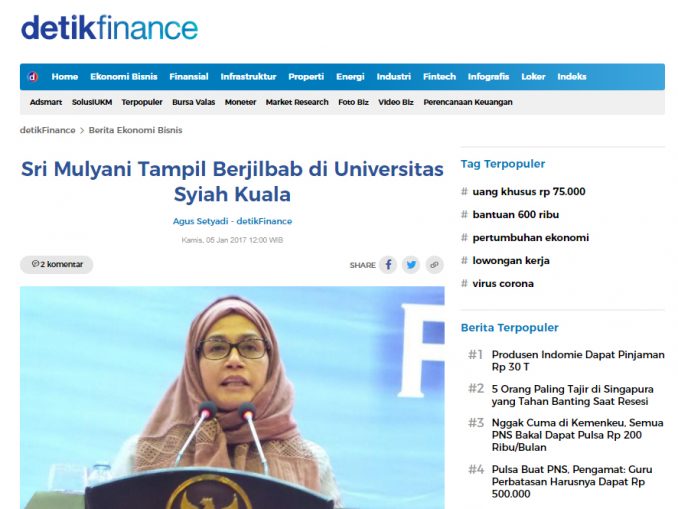Open tag pertumbuhan ekonomi

pyautogui.click(x=531, y=237)
